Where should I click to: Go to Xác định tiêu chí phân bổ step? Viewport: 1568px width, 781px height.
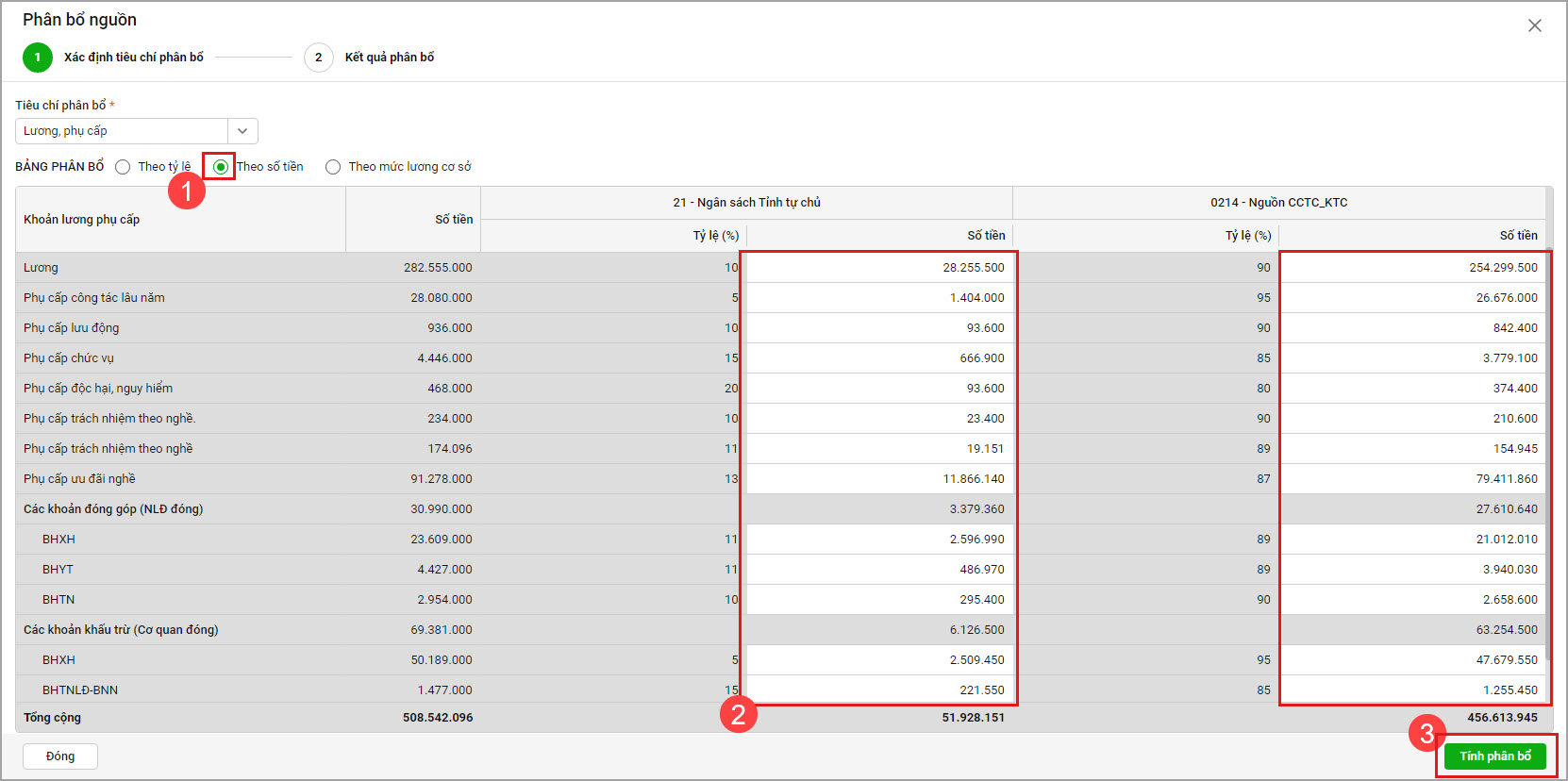[134, 58]
